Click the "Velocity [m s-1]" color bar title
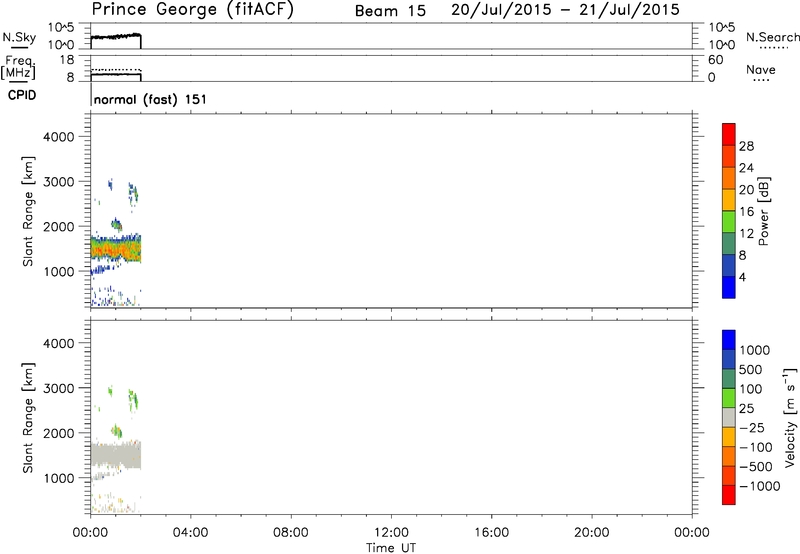The height and width of the screenshot is (554, 800). 790,417
